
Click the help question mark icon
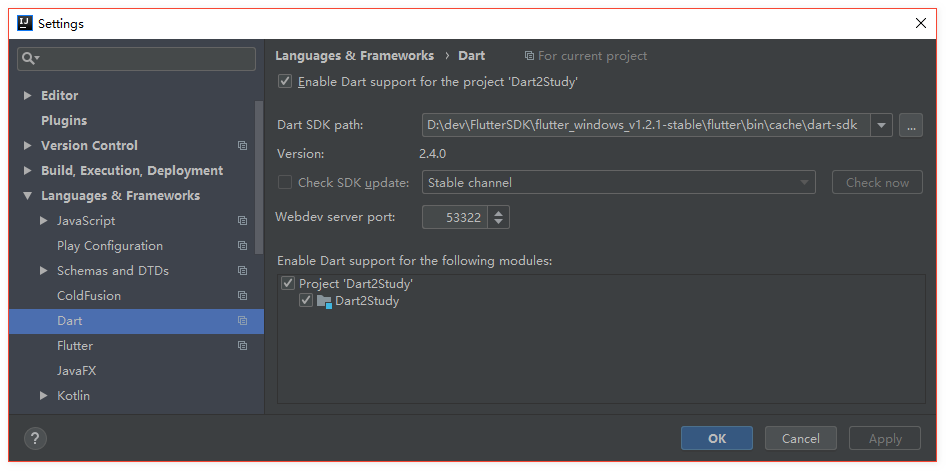pyautogui.click(x=35, y=438)
